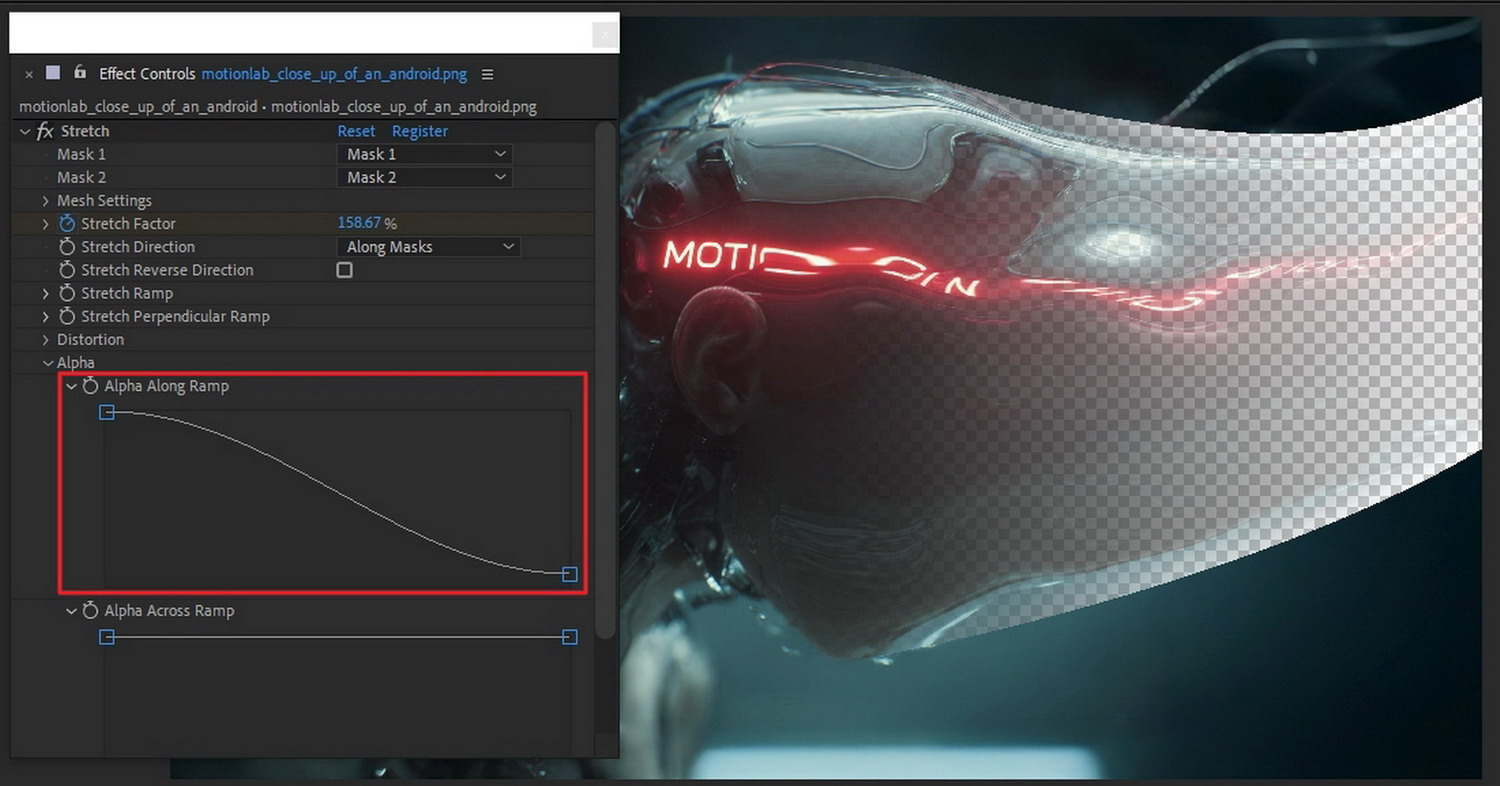Select the start point of Alpha Along Ramp curve
The height and width of the screenshot is (786, 1500).
(107, 412)
